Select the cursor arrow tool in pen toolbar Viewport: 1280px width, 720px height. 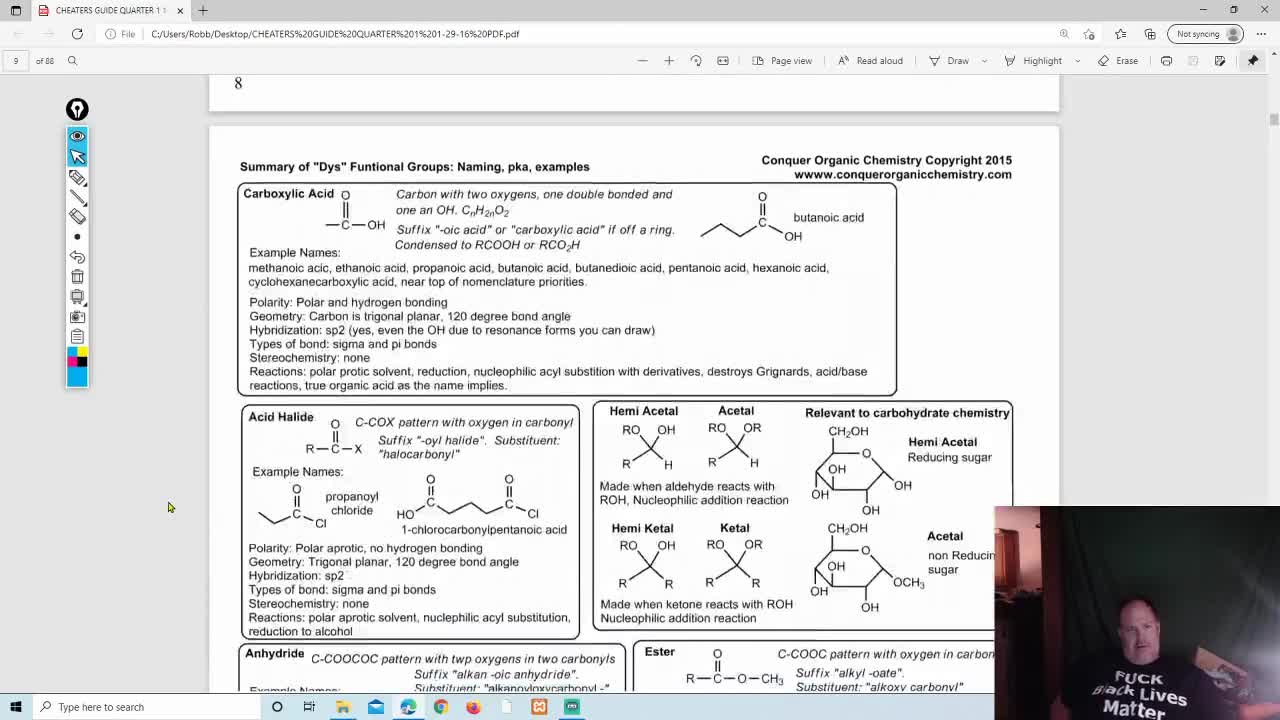click(77, 156)
